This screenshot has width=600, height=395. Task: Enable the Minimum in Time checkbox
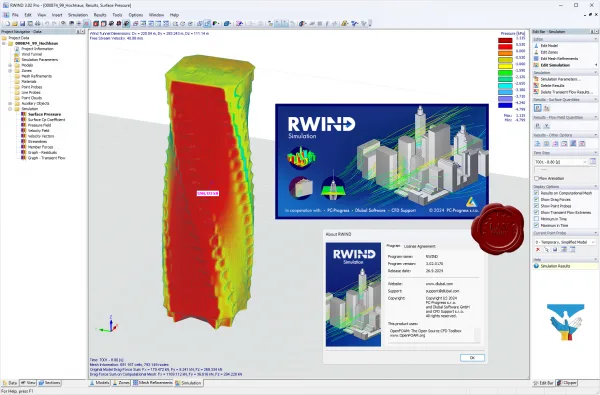pyautogui.click(x=536, y=219)
